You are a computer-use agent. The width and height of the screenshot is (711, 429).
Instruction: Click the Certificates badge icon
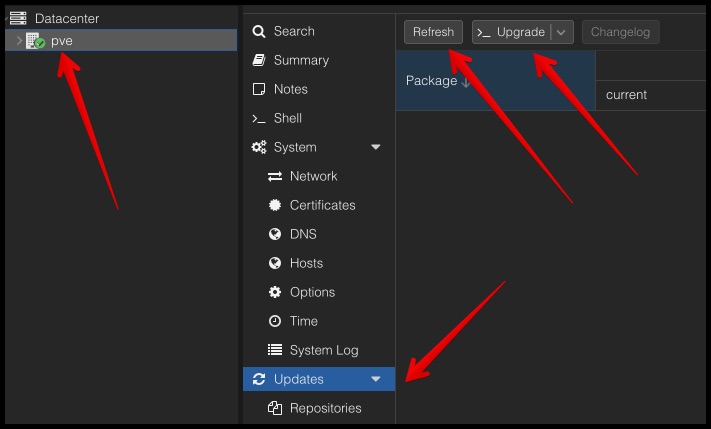pyautogui.click(x=275, y=205)
